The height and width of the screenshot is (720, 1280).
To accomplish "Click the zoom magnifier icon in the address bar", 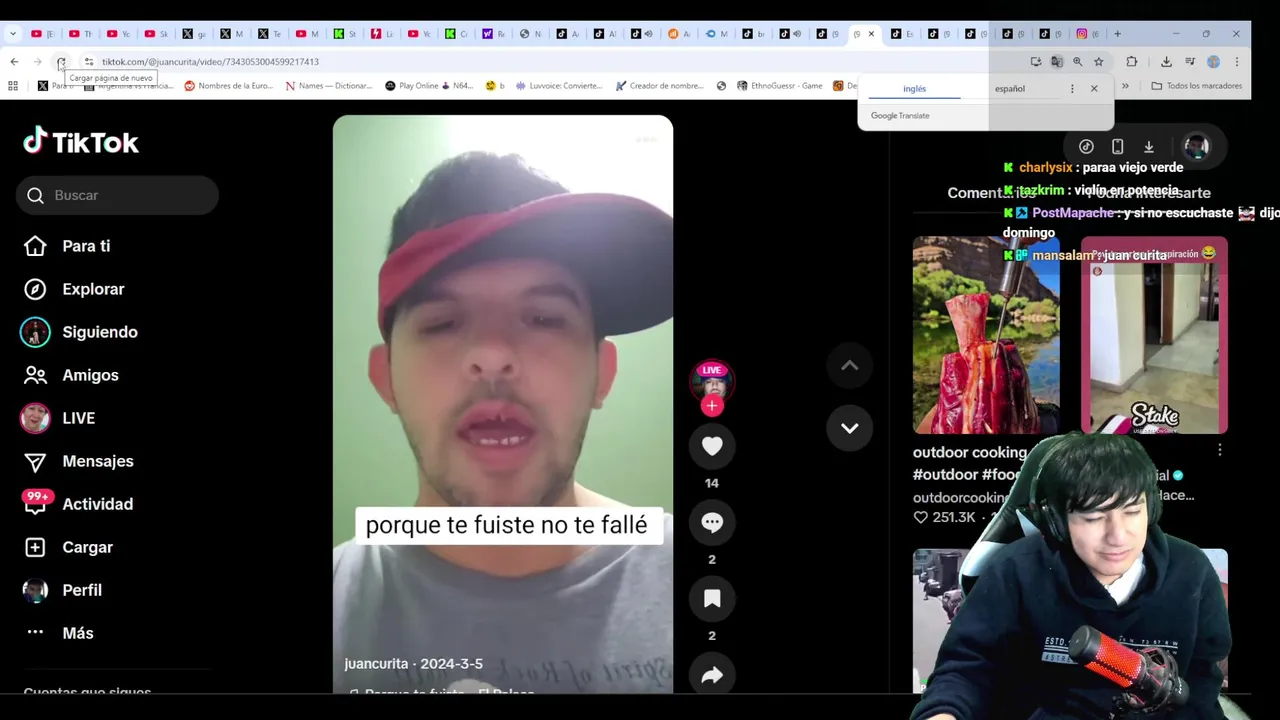I will [1078, 62].
